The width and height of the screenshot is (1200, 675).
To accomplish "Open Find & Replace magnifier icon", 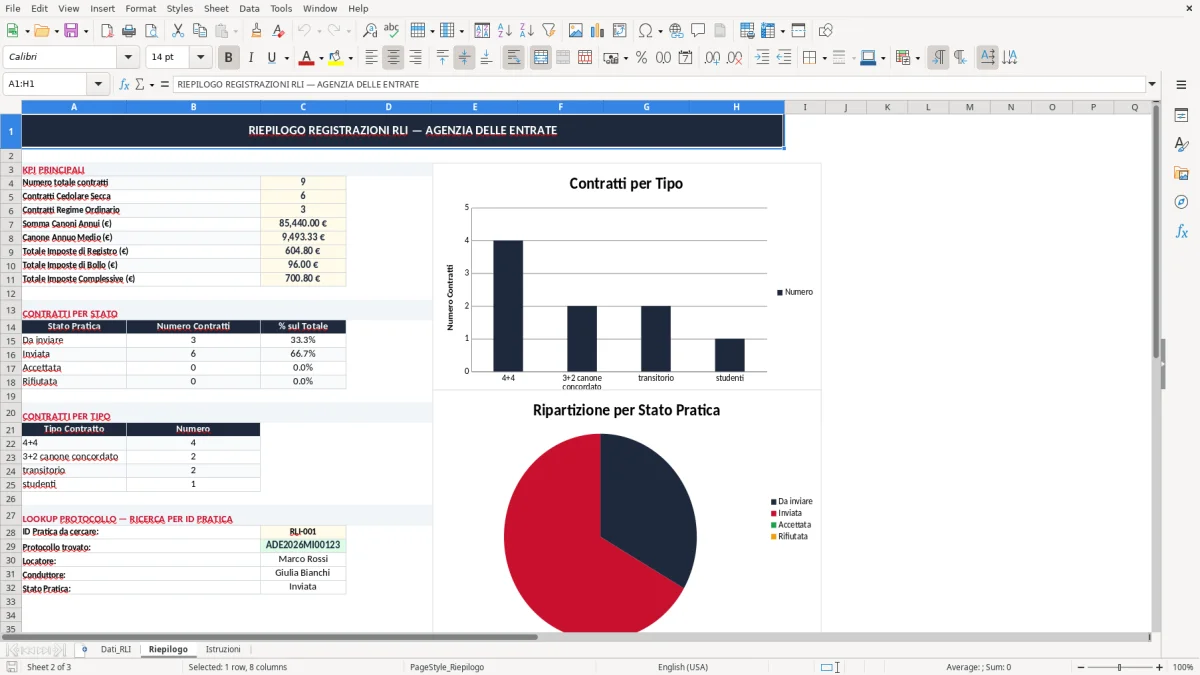I will click(370, 31).
